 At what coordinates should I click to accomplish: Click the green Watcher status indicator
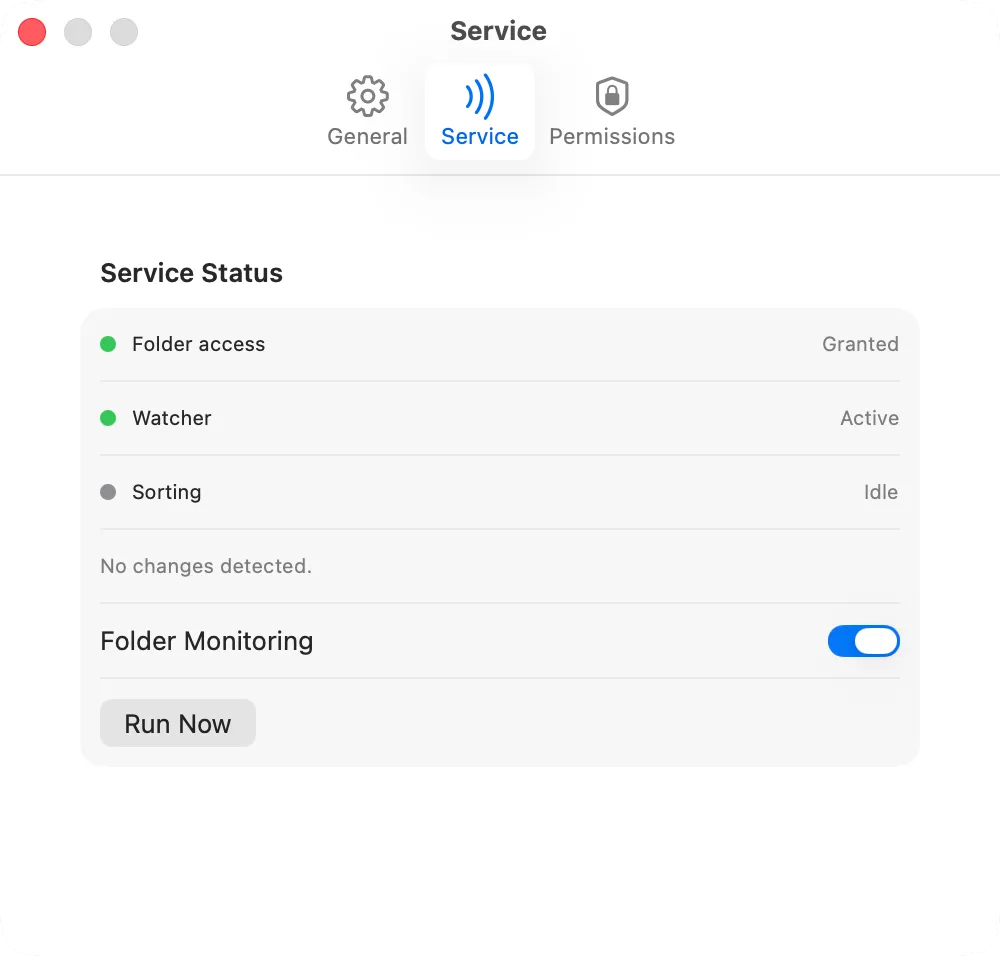point(108,418)
